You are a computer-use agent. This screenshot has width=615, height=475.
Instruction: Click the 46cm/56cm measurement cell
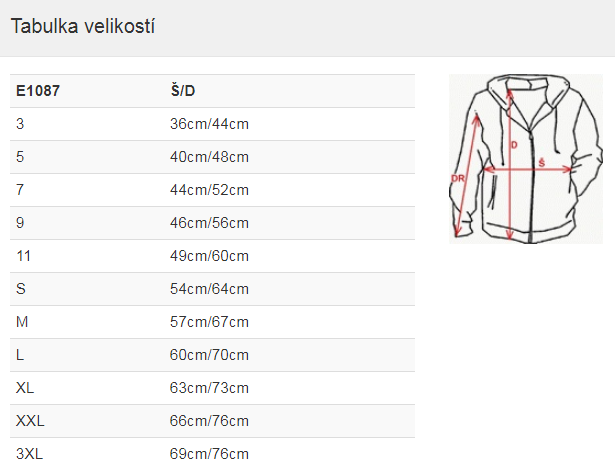coord(209,223)
